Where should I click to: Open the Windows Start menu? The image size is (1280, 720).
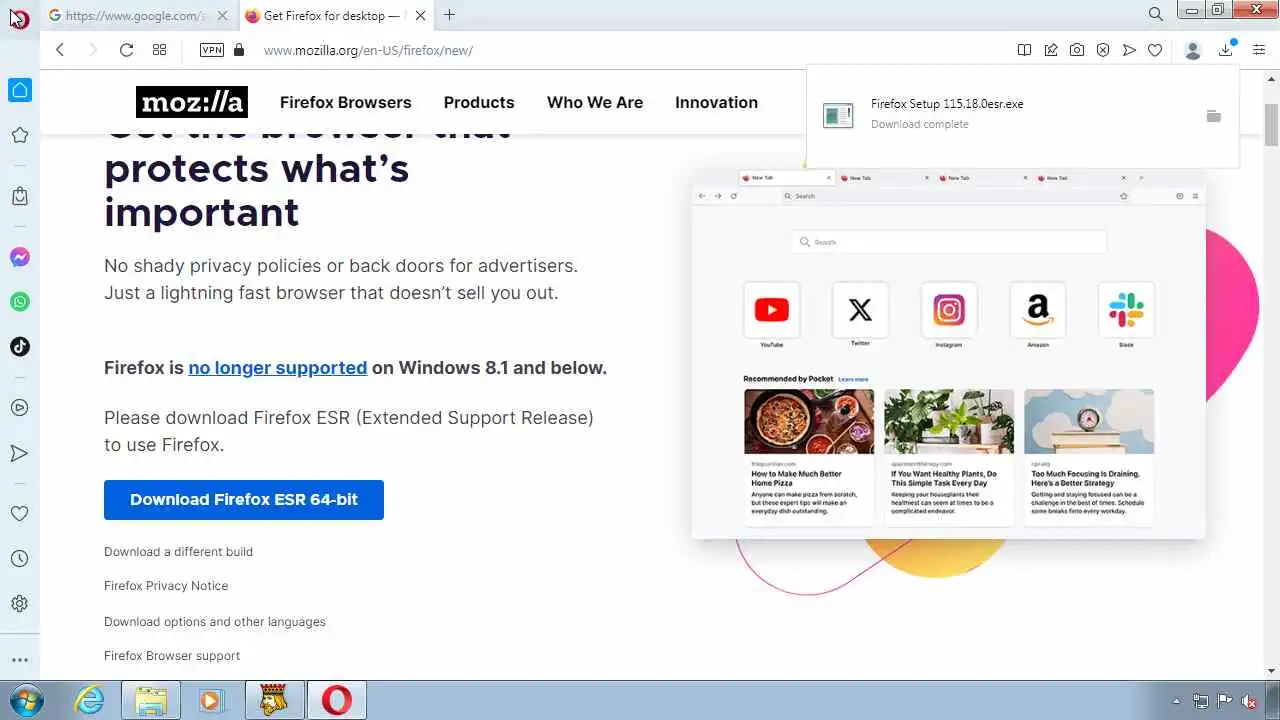(x=24, y=700)
